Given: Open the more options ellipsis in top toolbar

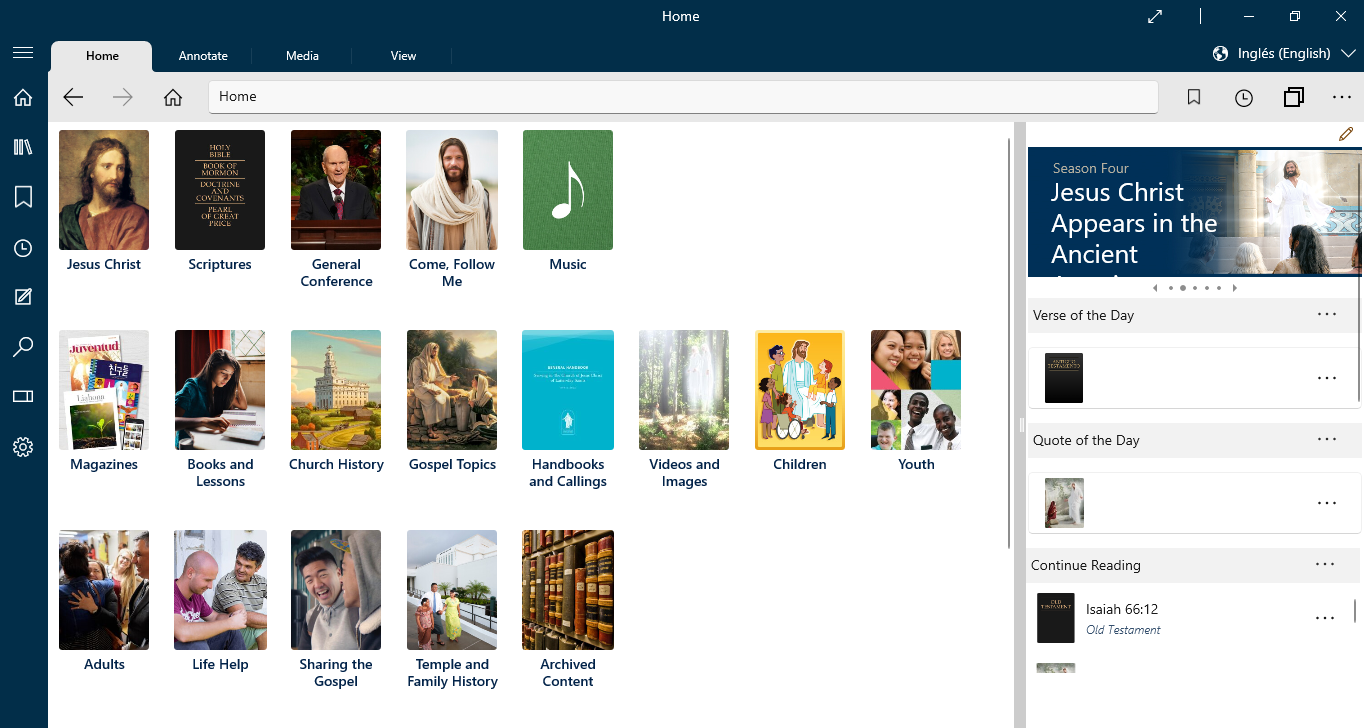Looking at the screenshot, I should [x=1342, y=97].
